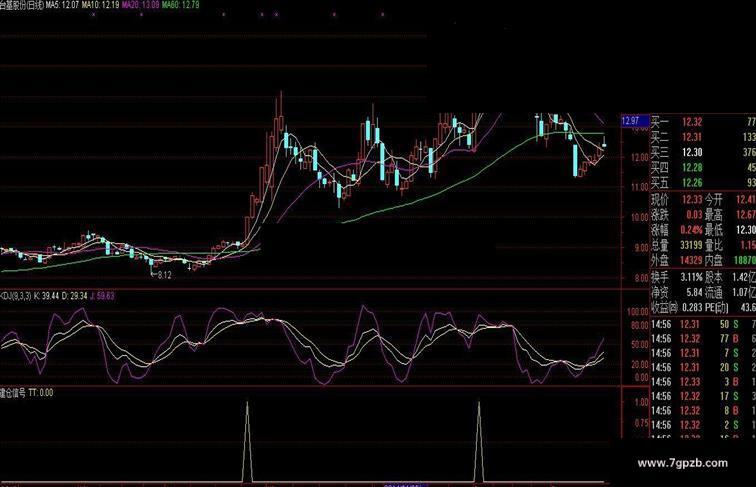The width and height of the screenshot is (756, 487).
Task: Click the KDJ(9,3,3) indicator name
Action: [16, 296]
